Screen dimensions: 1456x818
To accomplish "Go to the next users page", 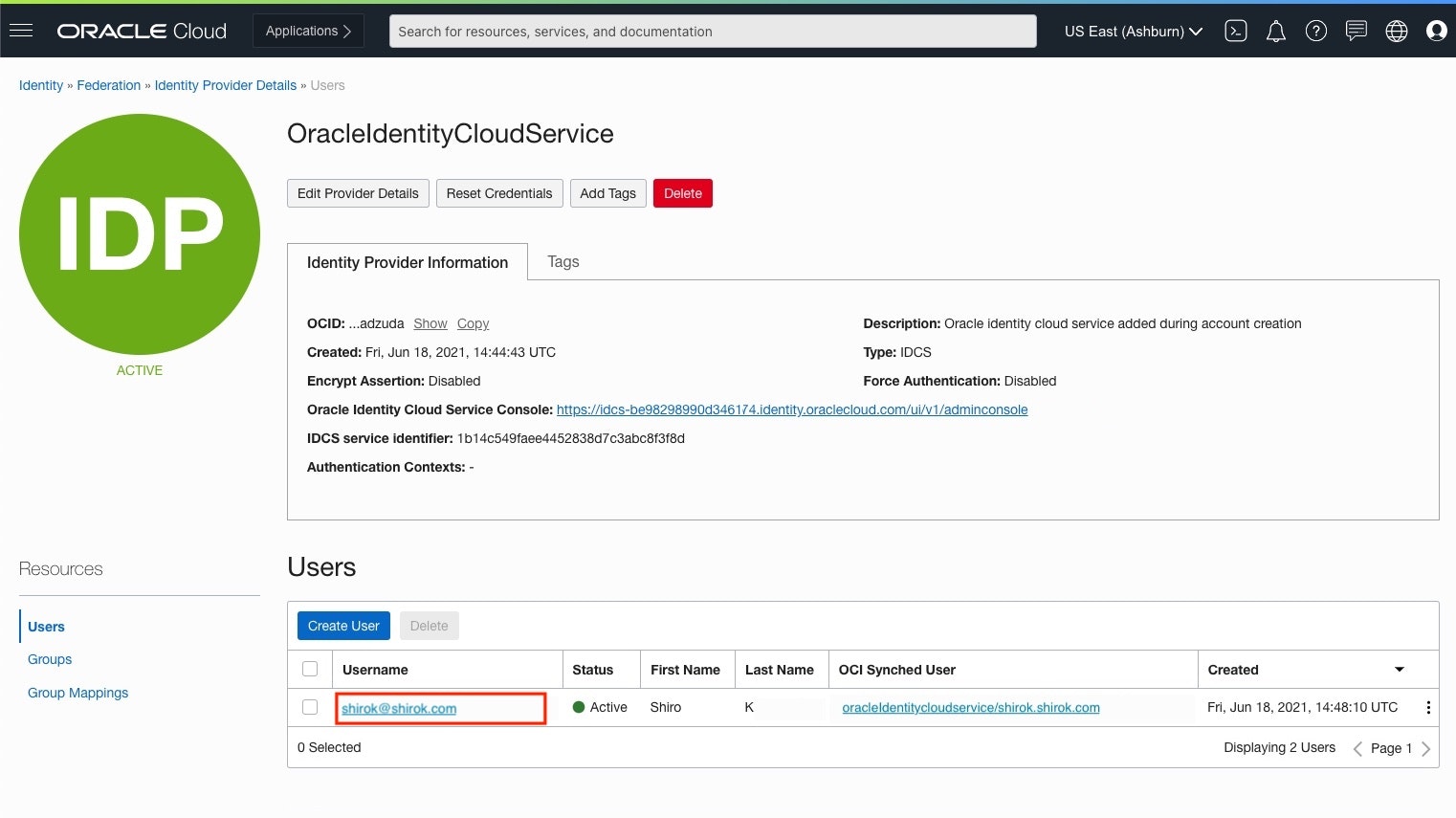I will (x=1425, y=749).
